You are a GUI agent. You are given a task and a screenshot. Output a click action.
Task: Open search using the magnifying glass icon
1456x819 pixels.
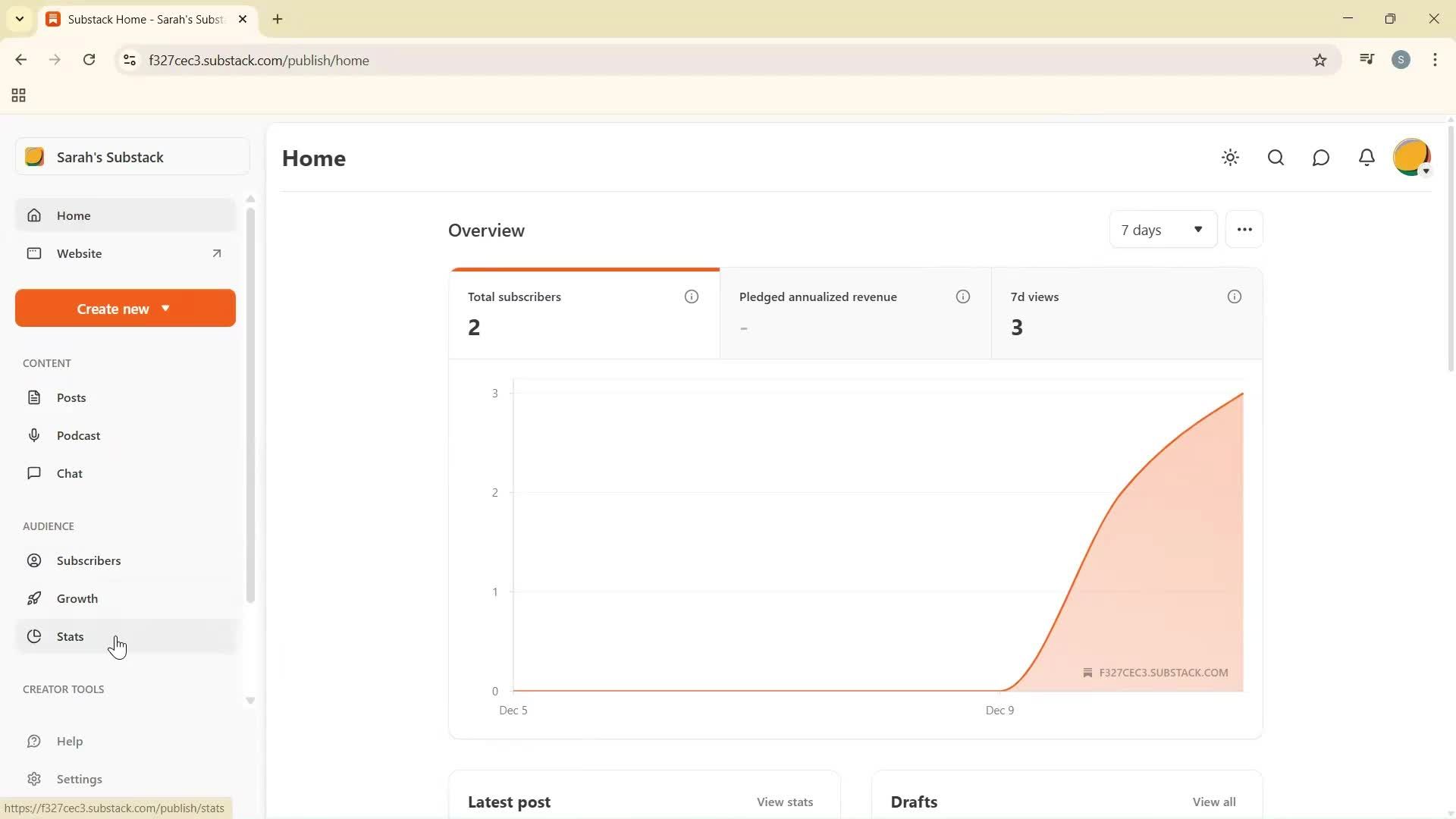pos(1276,158)
